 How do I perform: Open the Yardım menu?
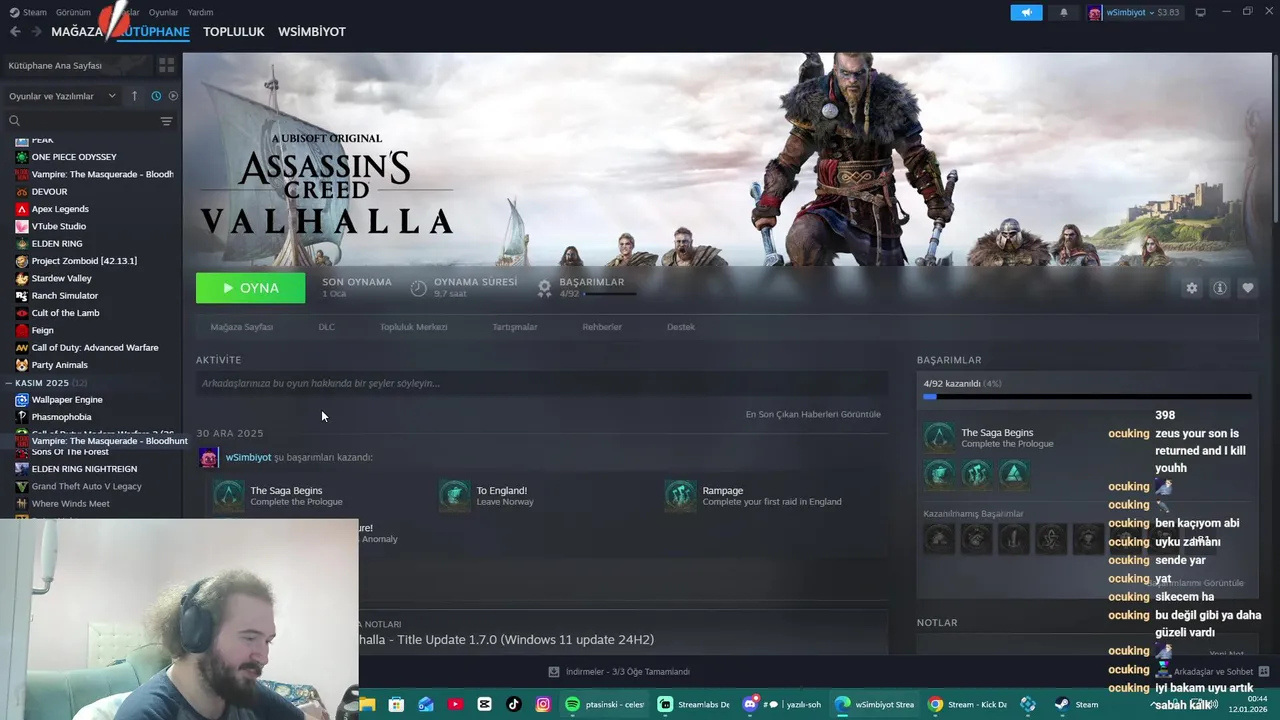(x=200, y=13)
